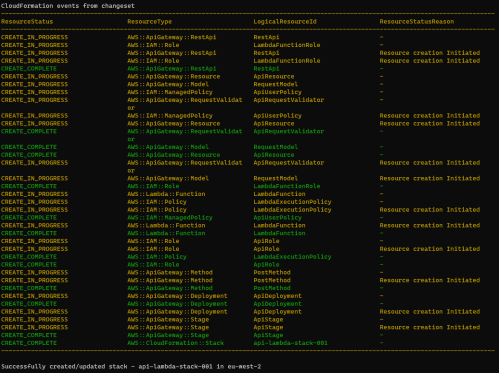Click the AWS::CloudFormation::Stack resource type
This screenshot has height=373, width=499.
176,343
